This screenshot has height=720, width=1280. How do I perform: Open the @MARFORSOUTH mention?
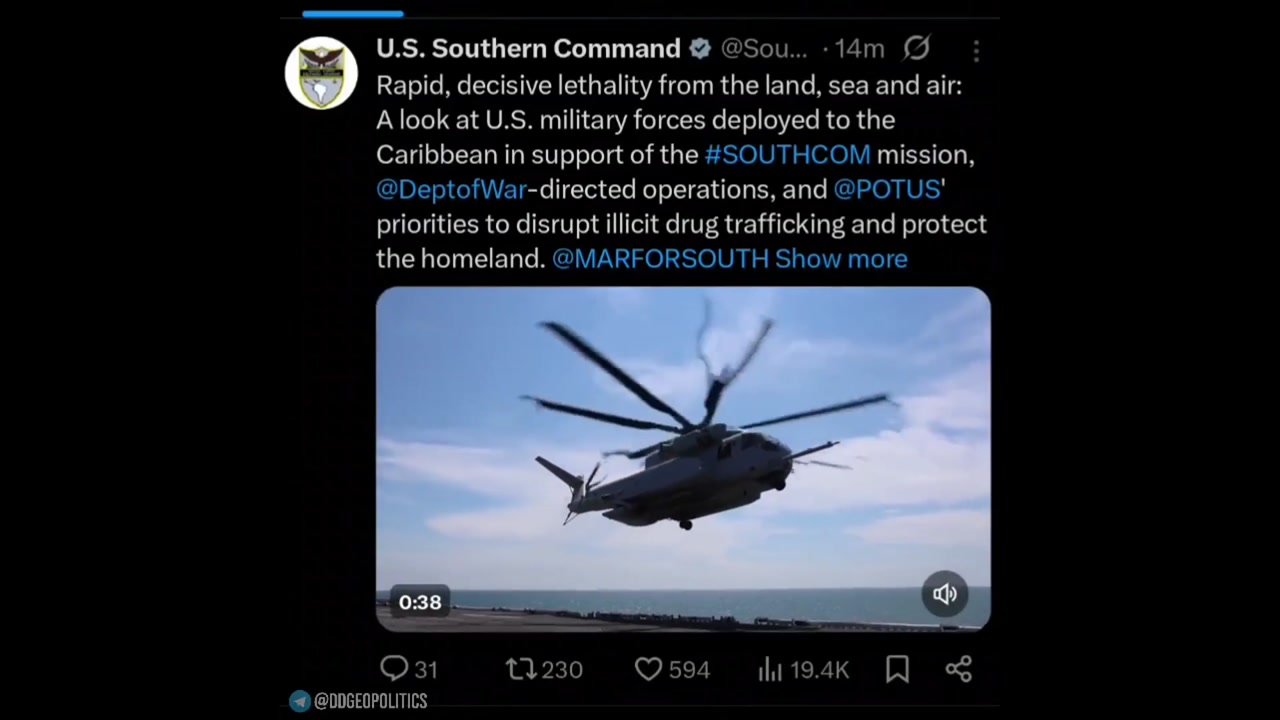(x=660, y=258)
